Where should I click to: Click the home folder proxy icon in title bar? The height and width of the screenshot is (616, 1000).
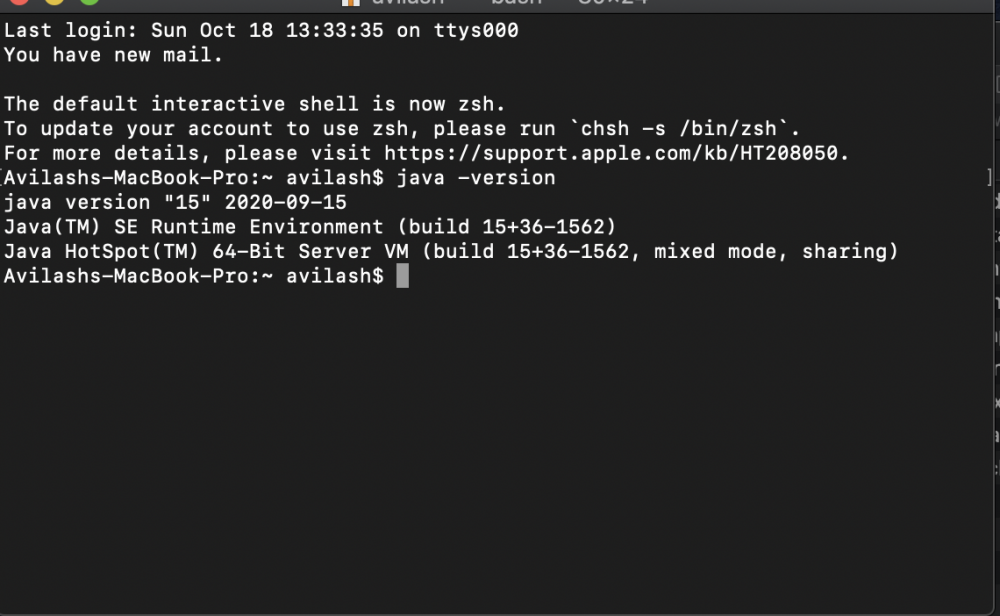pos(350,3)
